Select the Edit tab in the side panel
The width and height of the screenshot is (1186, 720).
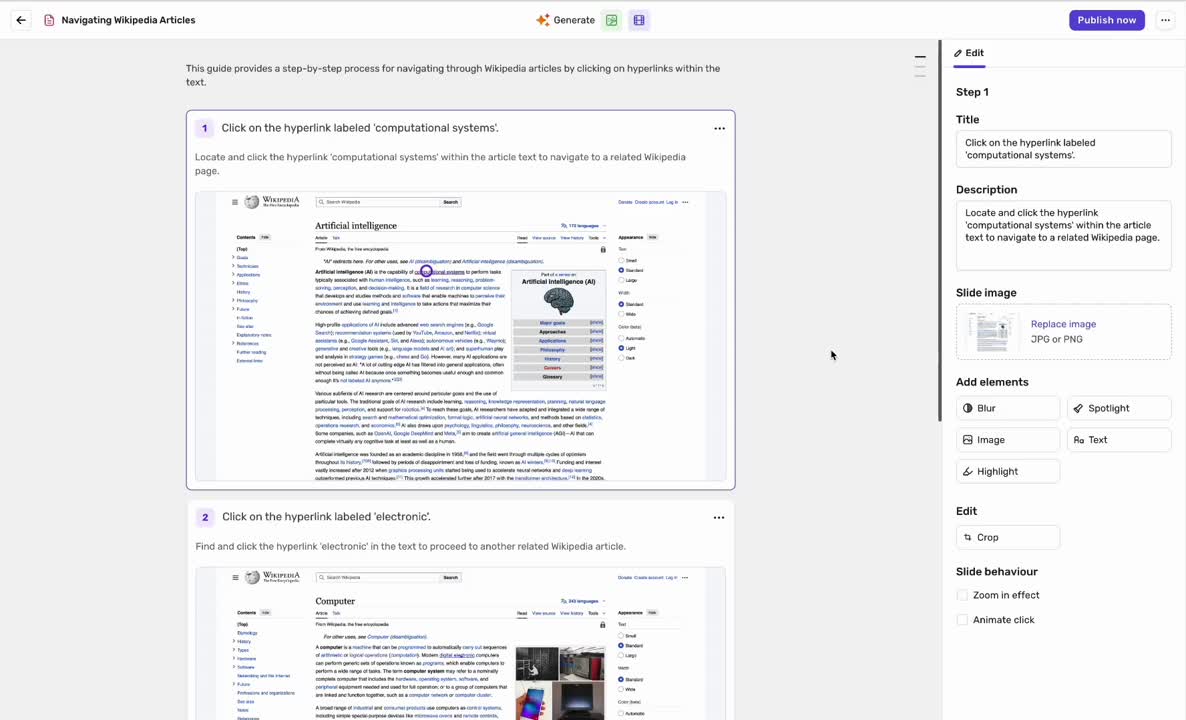click(969, 53)
